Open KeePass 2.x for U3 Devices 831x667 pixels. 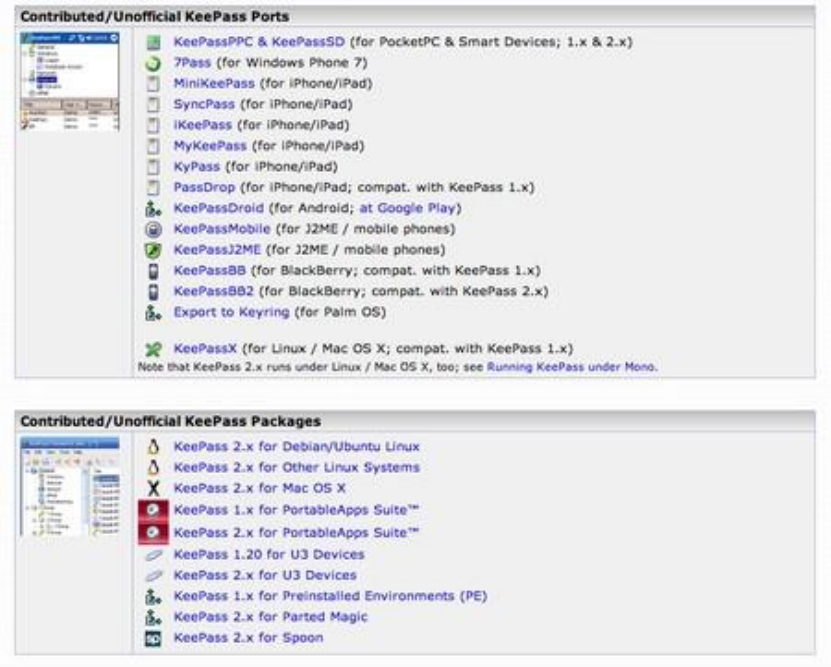pyautogui.click(x=265, y=575)
